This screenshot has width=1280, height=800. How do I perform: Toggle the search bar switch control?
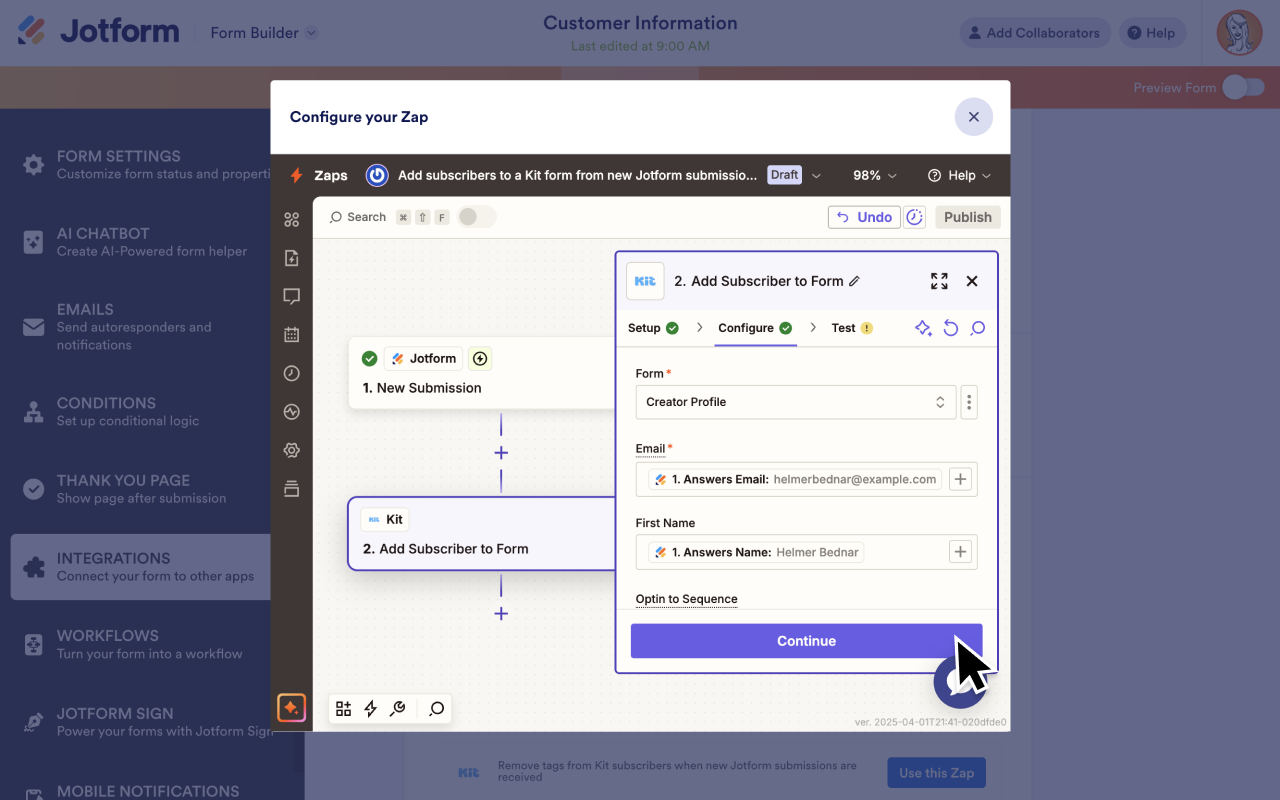point(477,216)
